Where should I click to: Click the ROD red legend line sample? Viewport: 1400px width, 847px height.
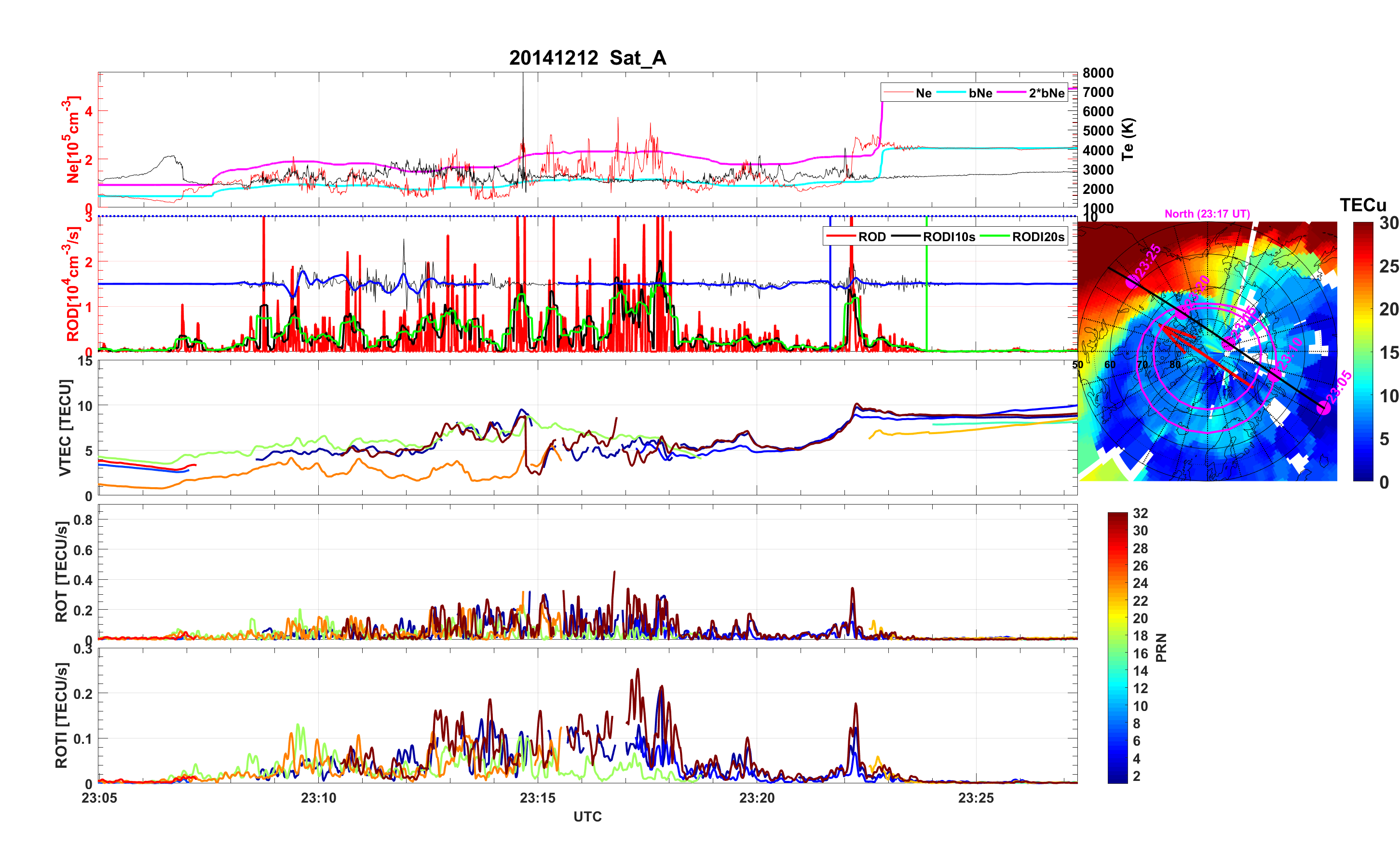click(841, 237)
